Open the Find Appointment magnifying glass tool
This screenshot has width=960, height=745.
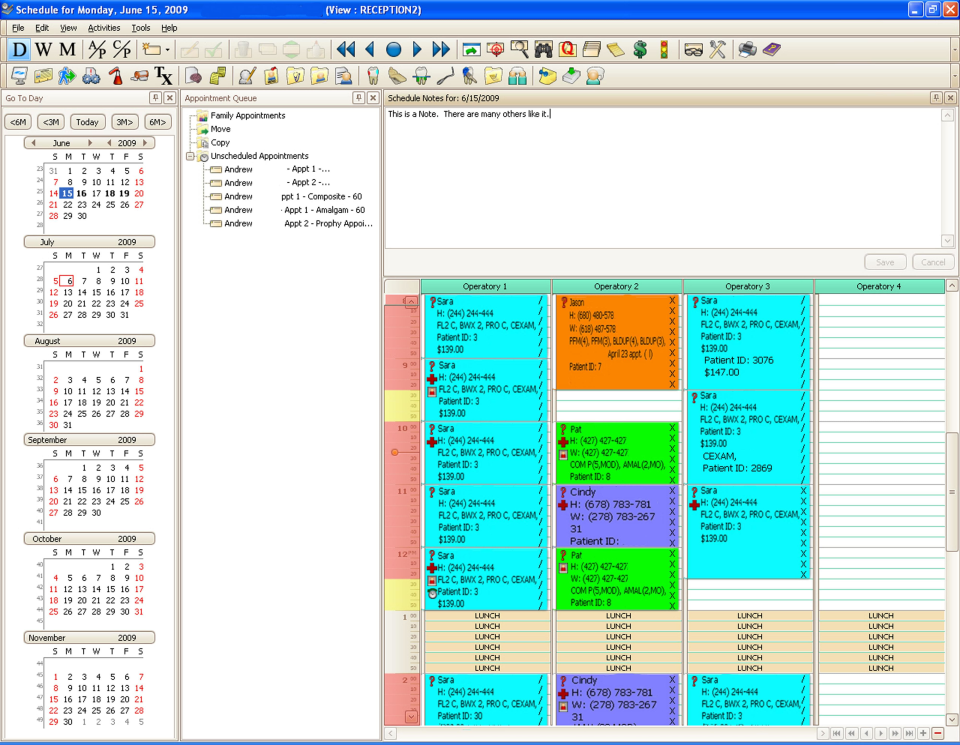(522, 47)
